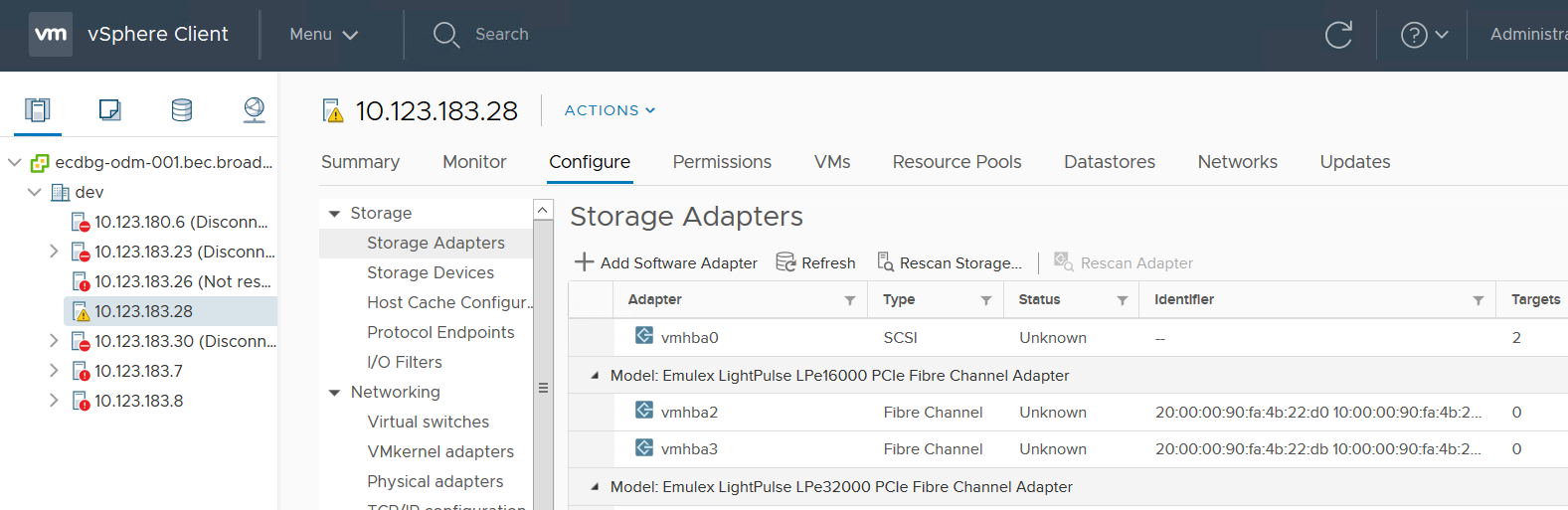Click host icon for 10.123.183.26

coord(81,281)
